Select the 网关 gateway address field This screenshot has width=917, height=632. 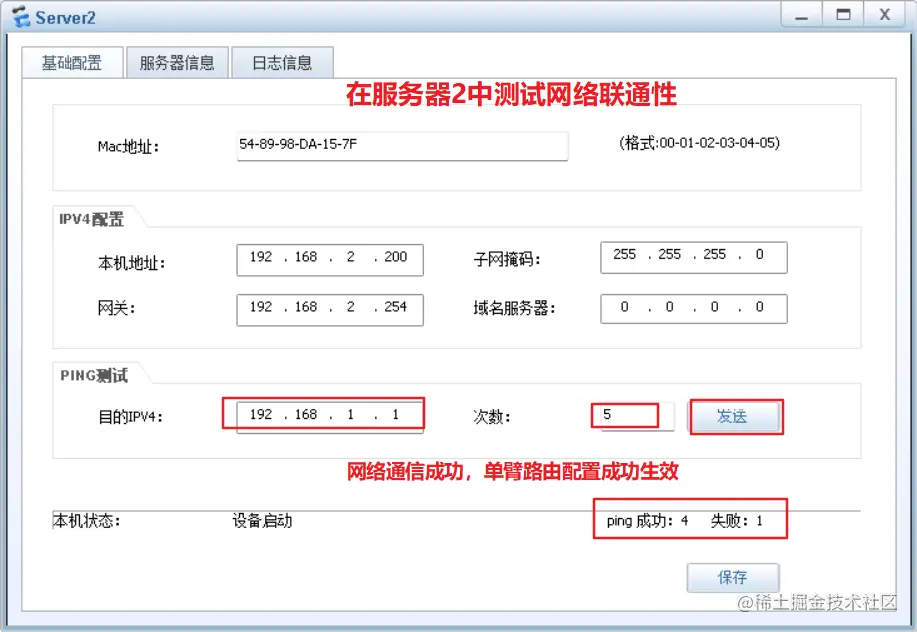[329, 307]
